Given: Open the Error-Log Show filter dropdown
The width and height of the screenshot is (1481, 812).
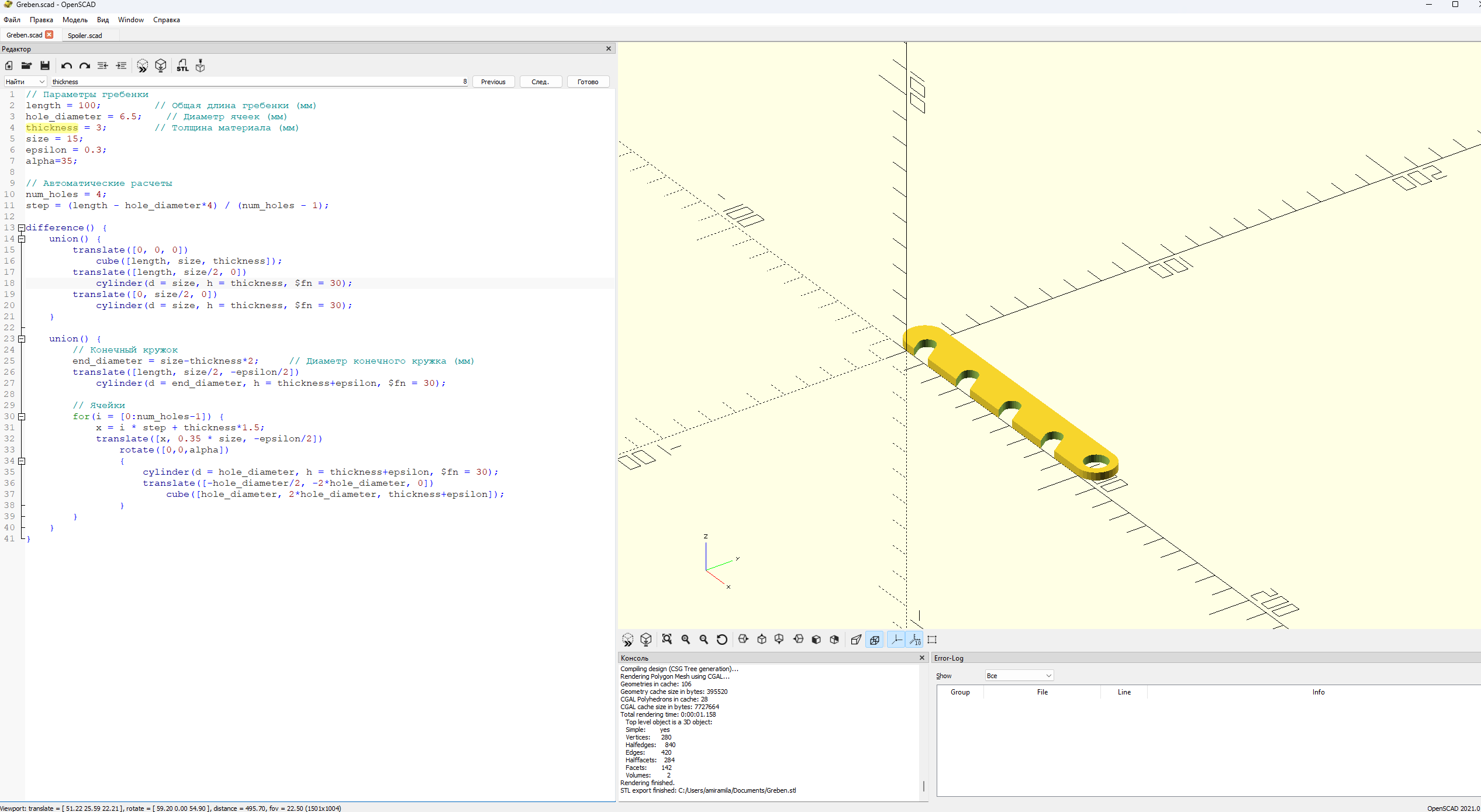Looking at the screenshot, I should click(1019, 676).
